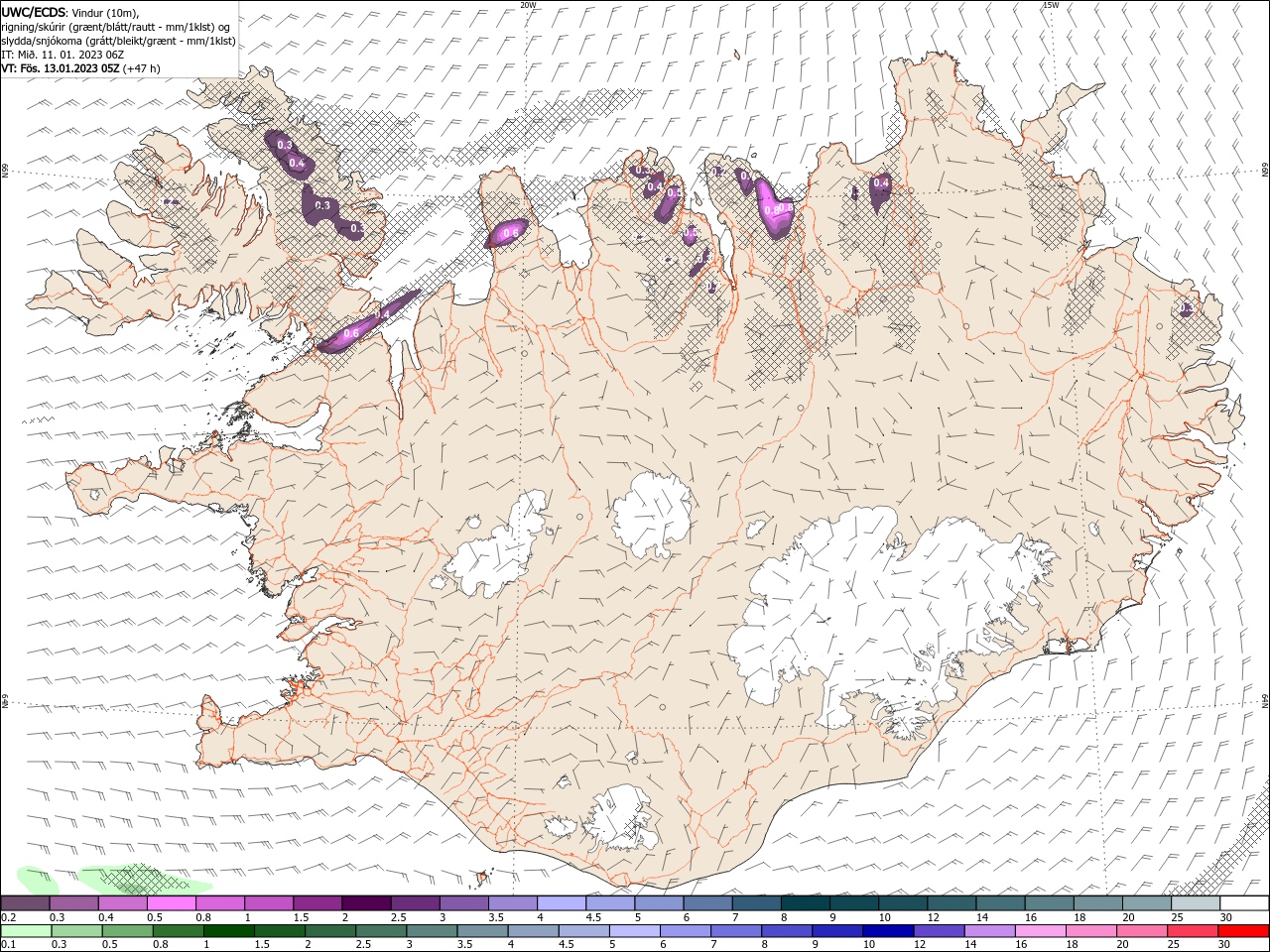Image resolution: width=1270 pixels, height=952 pixels.
Task: Click the '0.1' label under the rain legend
Action: coord(8,945)
